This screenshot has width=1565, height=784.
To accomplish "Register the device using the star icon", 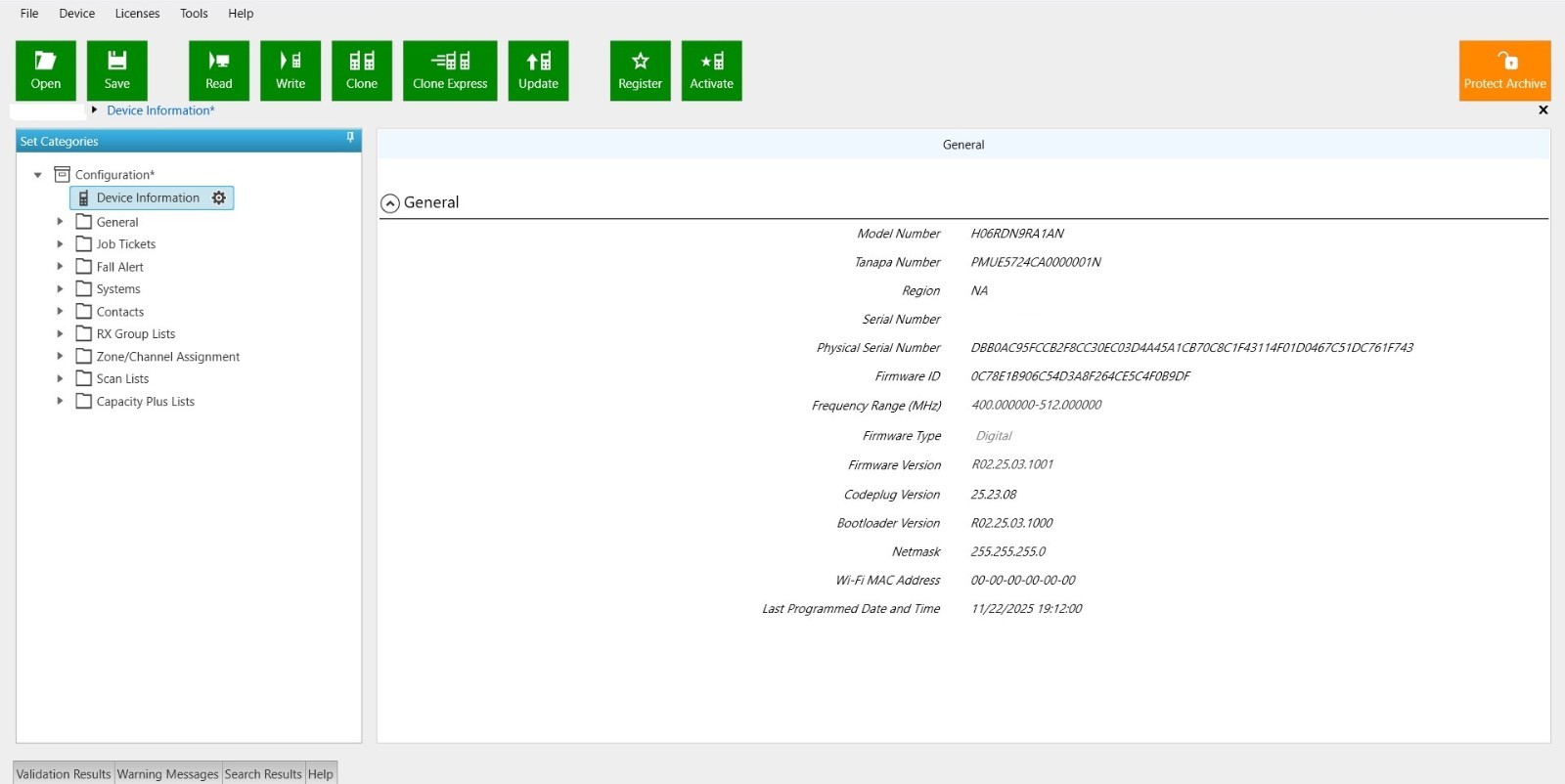I will point(640,70).
